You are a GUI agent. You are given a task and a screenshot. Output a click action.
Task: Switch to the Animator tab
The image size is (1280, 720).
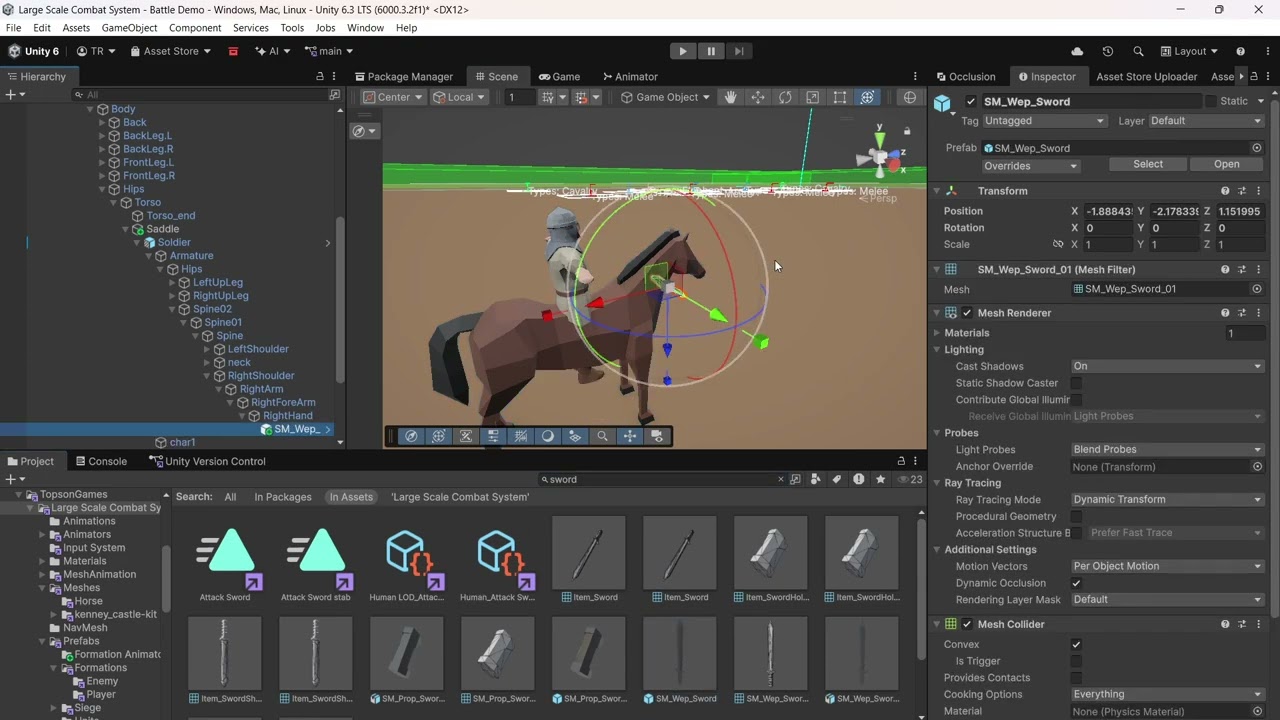click(630, 76)
